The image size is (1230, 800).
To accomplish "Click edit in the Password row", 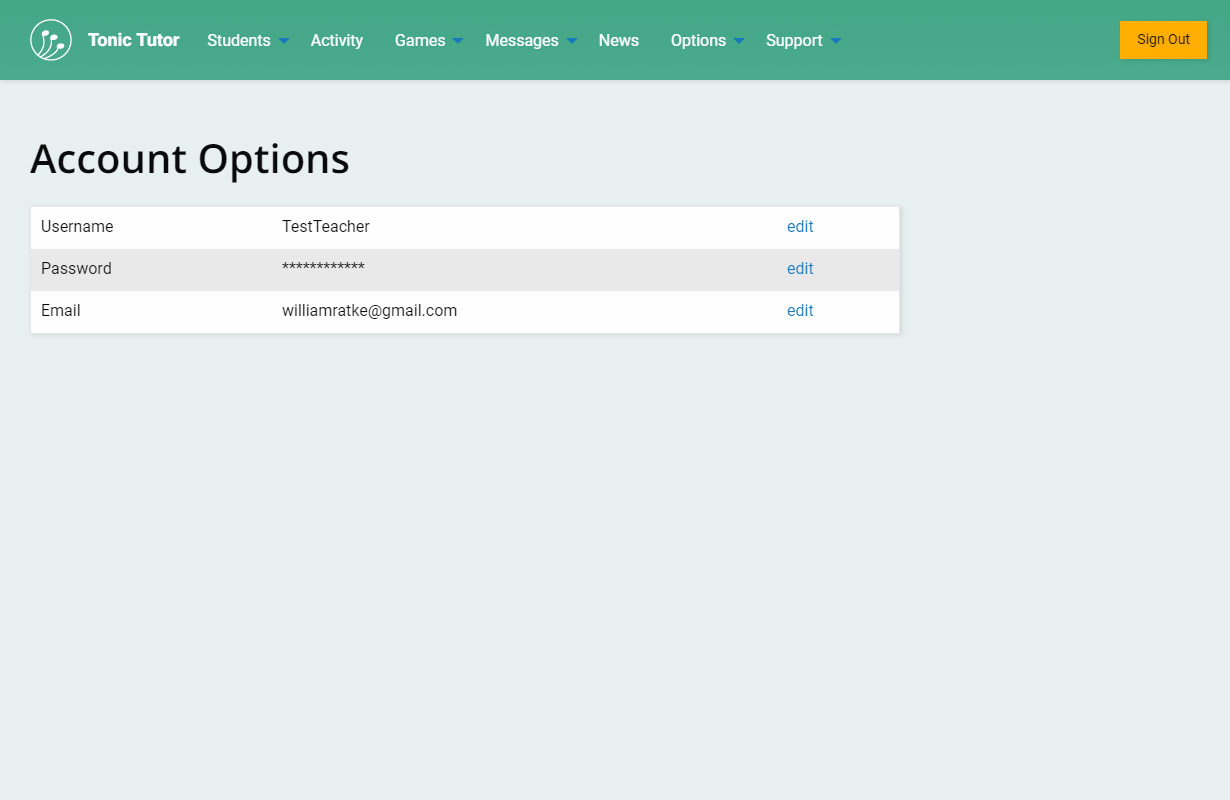I will tap(800, 269).
